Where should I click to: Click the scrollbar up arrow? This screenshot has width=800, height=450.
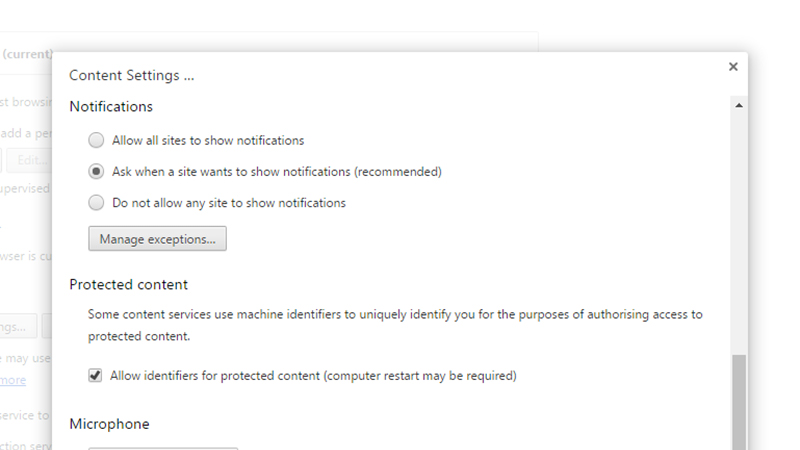[x=739, y=106]
